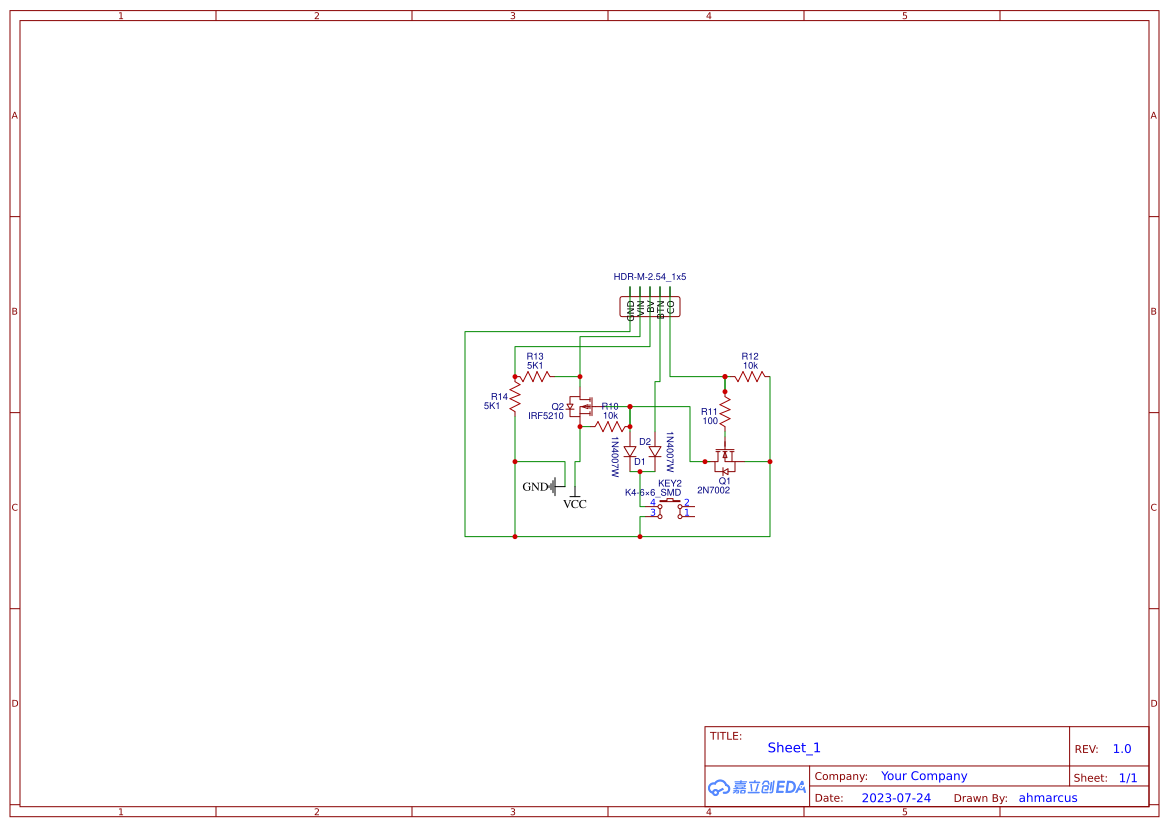The width and height of the screenshot is (1169, 827).
Task: Select the BTN pin on the connector
Action: tap(660, 306)
